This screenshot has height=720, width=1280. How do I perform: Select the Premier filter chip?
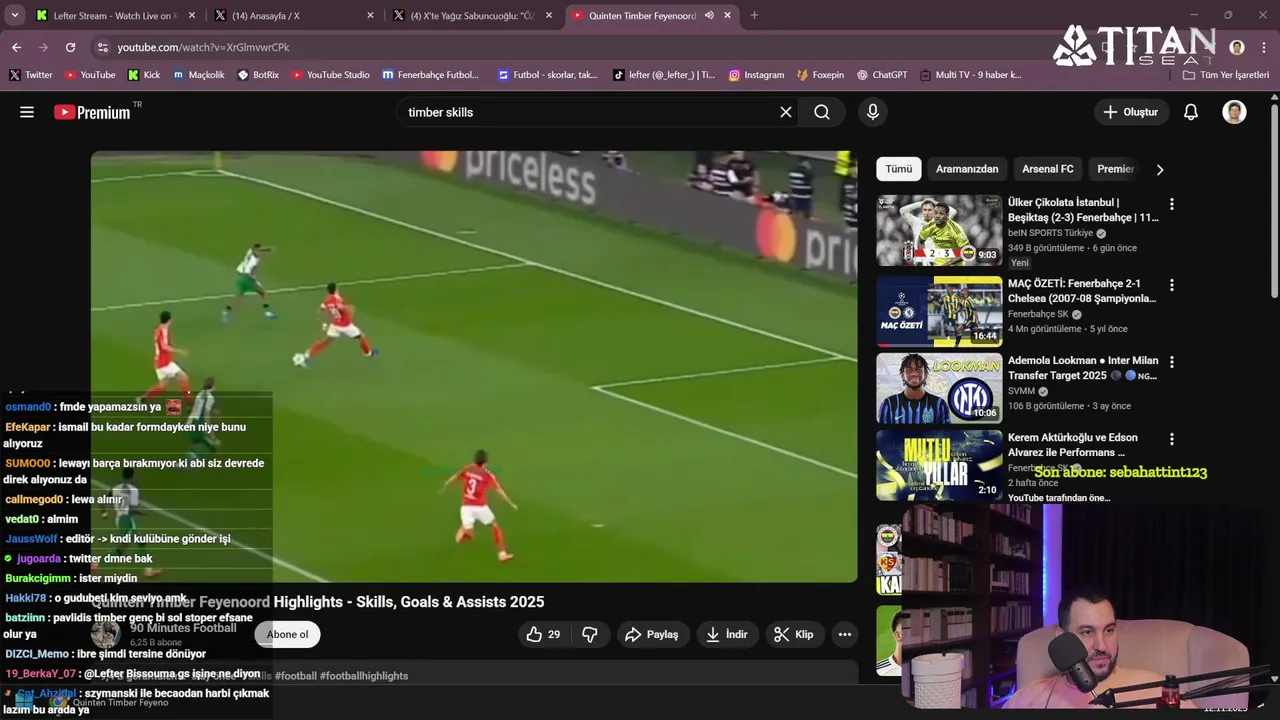click(1115, 169)
